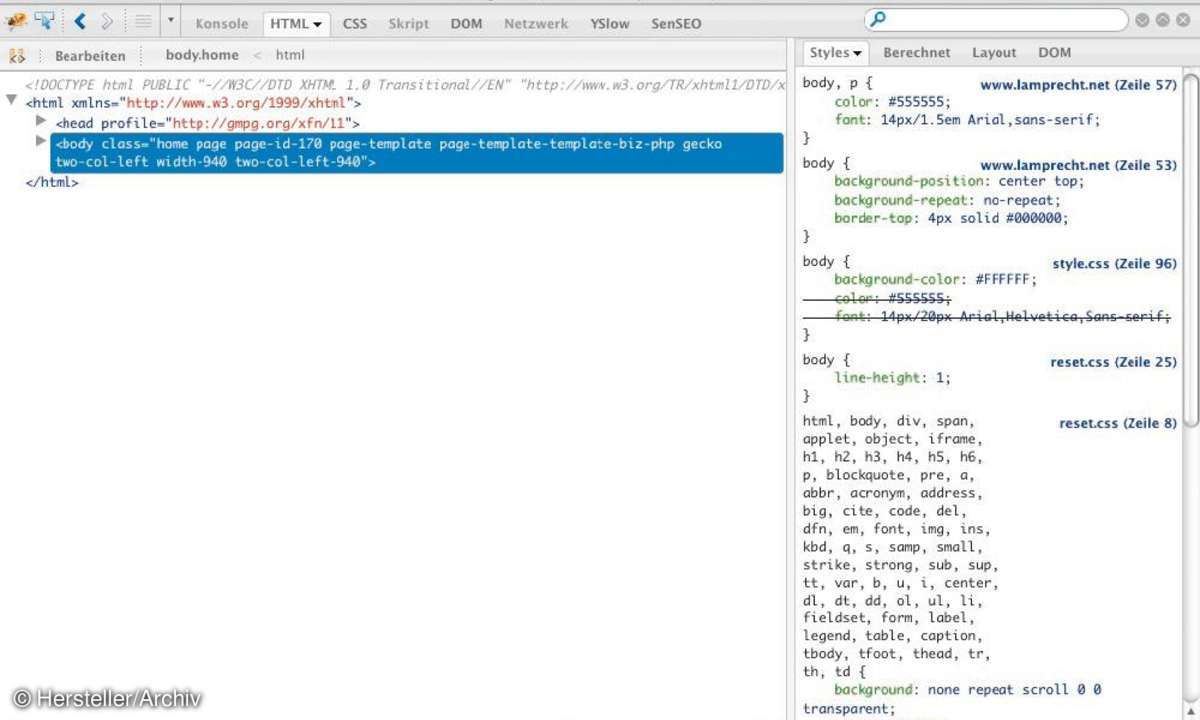Viewport: 1200px width, 720px height.
Task: Open reset.css (Zeile 25) source link
Action: 1113,362
